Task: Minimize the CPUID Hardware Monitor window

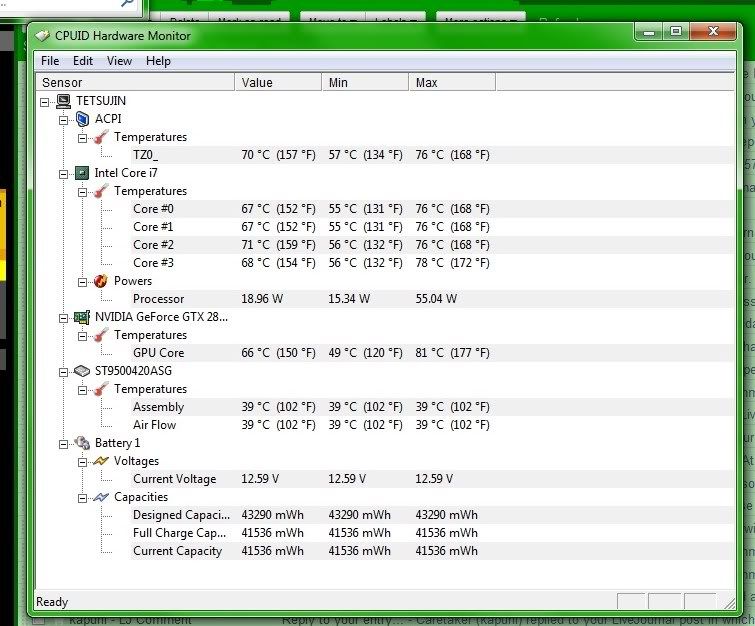Action: pos(649,32)
